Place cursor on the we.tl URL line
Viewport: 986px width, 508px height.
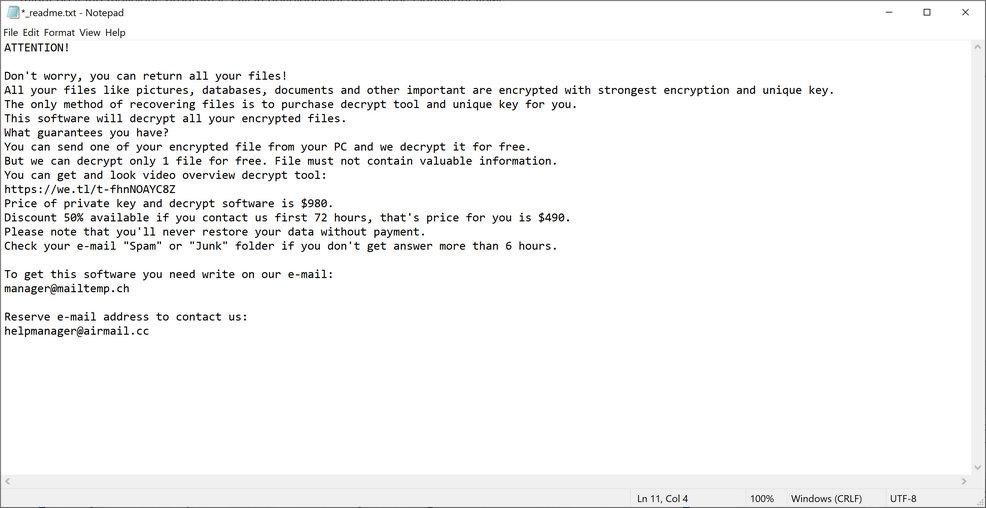(x=90, y=189)
